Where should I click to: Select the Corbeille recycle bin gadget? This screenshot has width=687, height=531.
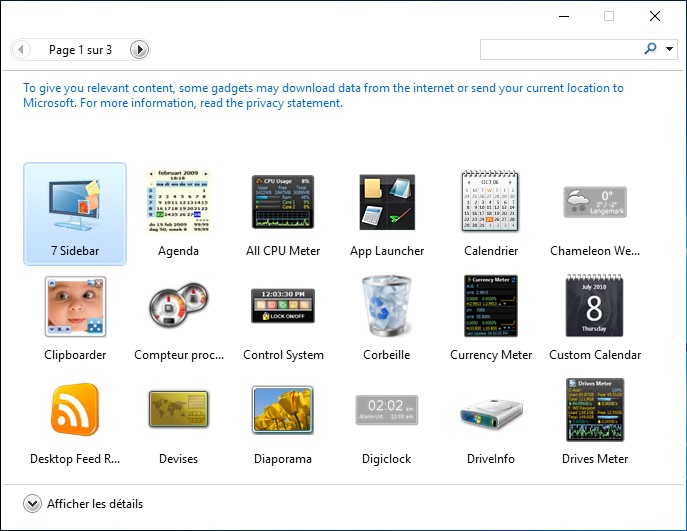[x=387, y=307]
